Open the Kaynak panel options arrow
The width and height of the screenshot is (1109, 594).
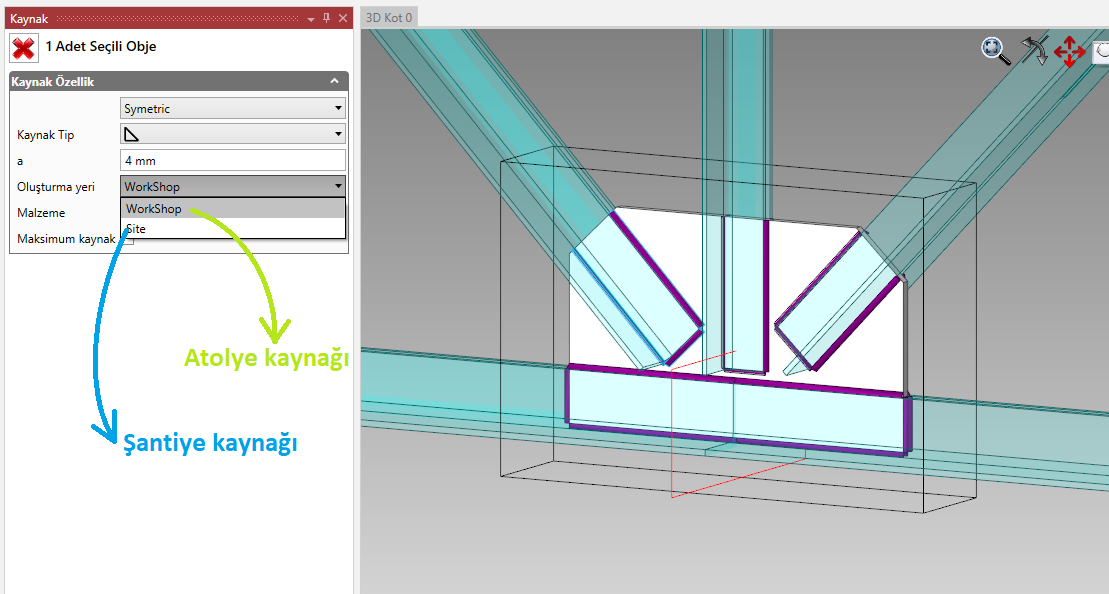[311, 18]
